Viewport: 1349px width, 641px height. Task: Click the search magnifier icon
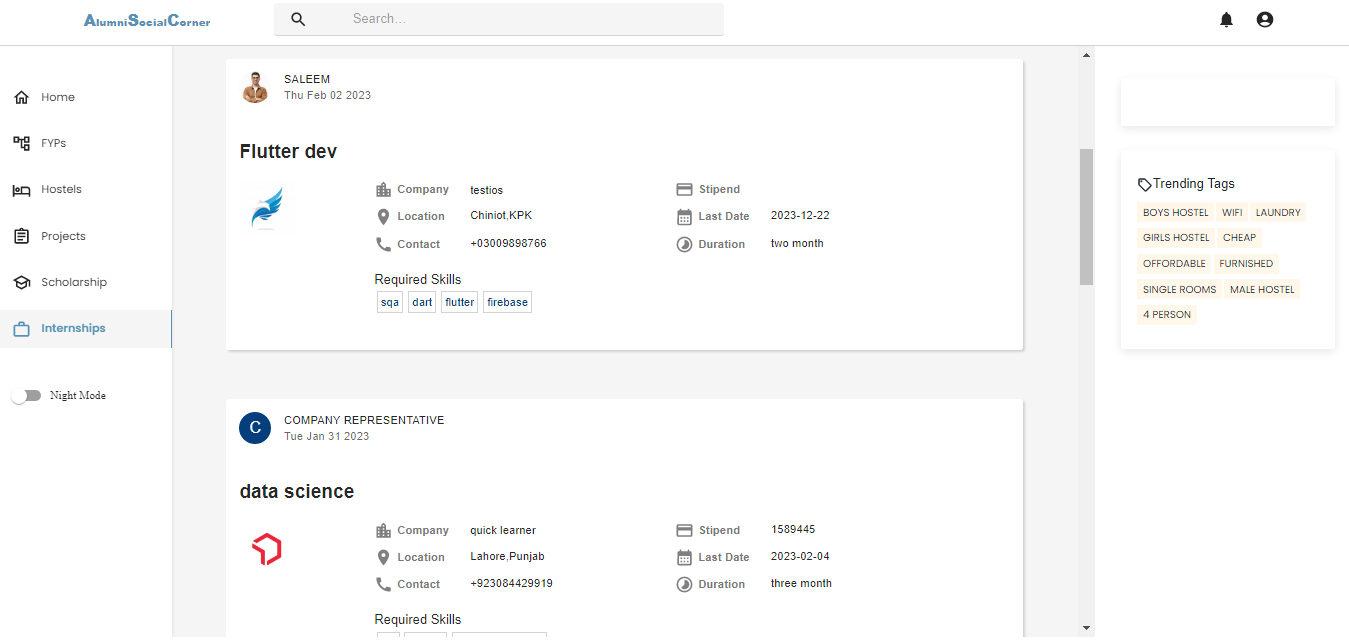coord(298,19)
